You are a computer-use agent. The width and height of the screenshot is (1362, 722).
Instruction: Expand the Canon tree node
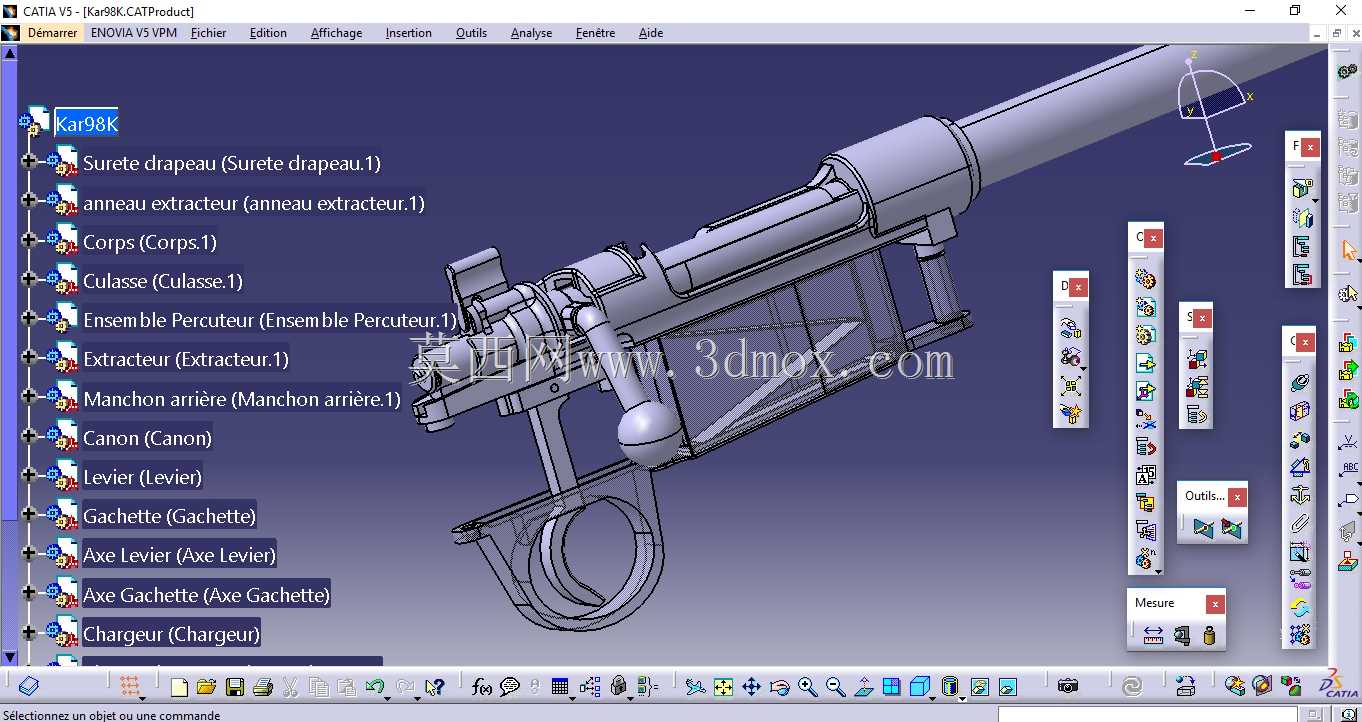coord(29,436)
